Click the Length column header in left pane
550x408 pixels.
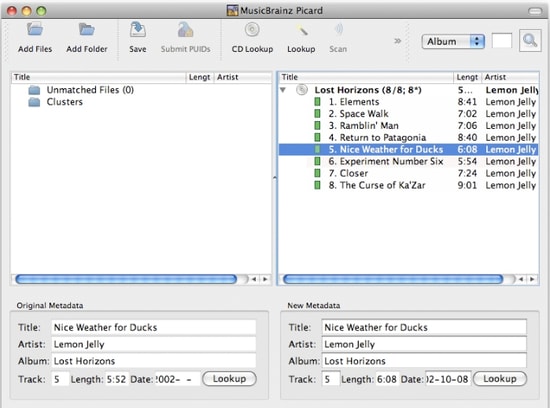point(200,77)
